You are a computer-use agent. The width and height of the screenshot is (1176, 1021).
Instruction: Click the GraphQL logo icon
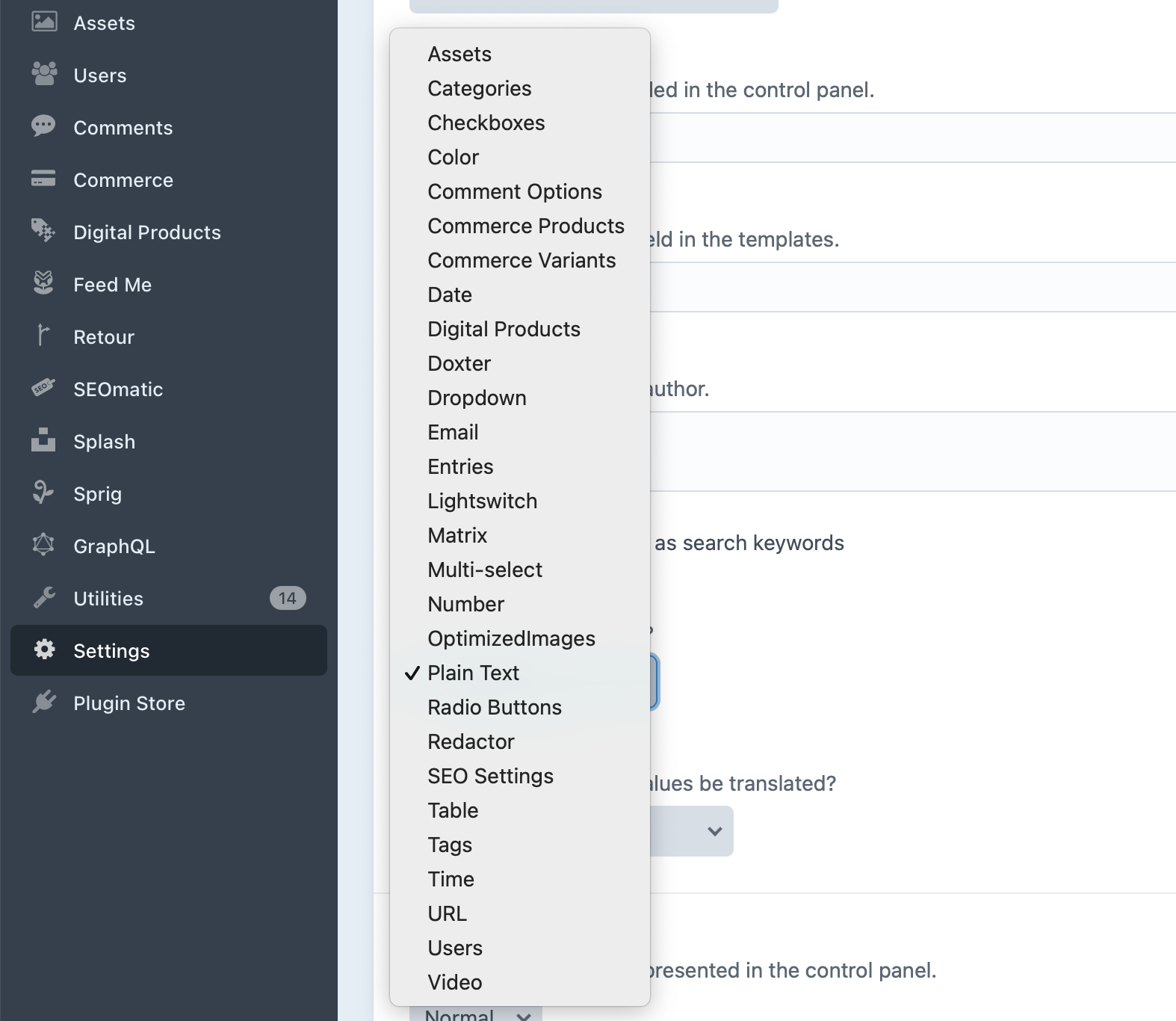tap(44, 545)
